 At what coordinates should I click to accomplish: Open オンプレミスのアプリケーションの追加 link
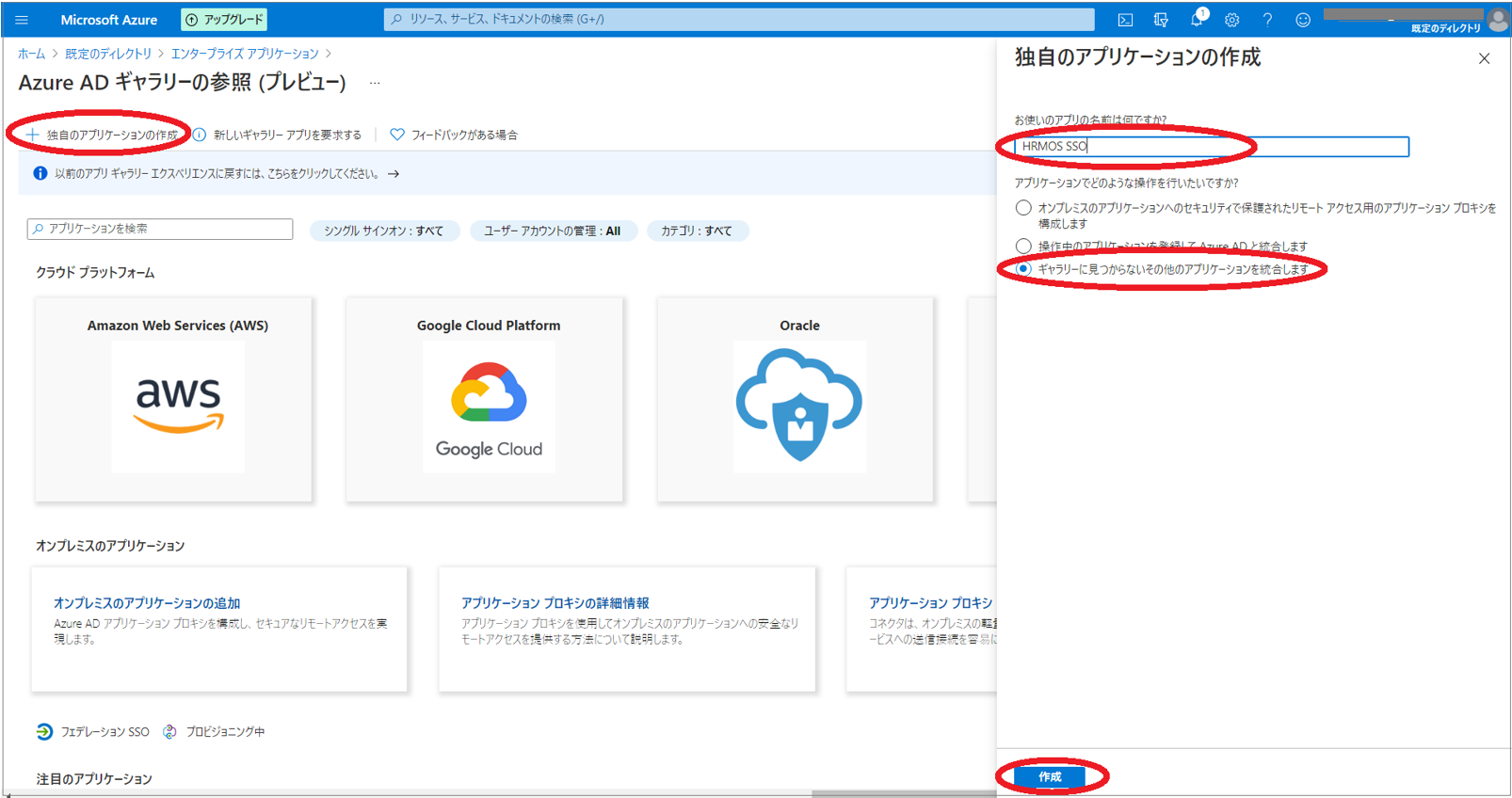[x=147, y=603]
